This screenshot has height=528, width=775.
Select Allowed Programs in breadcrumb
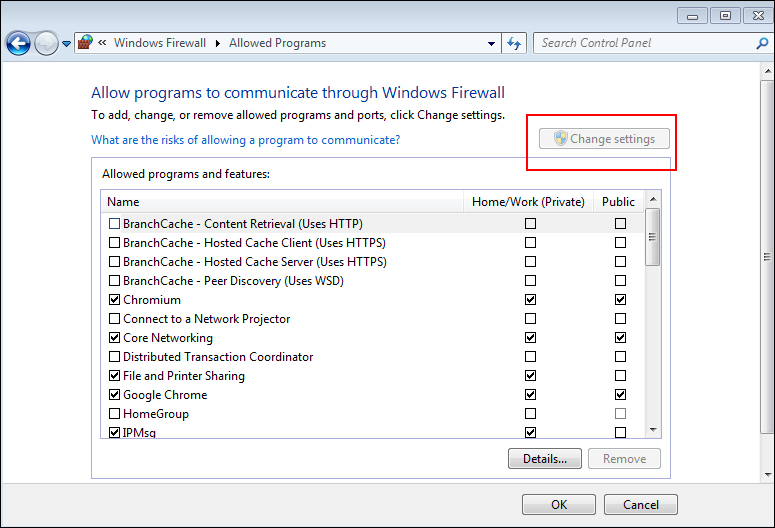277,43
